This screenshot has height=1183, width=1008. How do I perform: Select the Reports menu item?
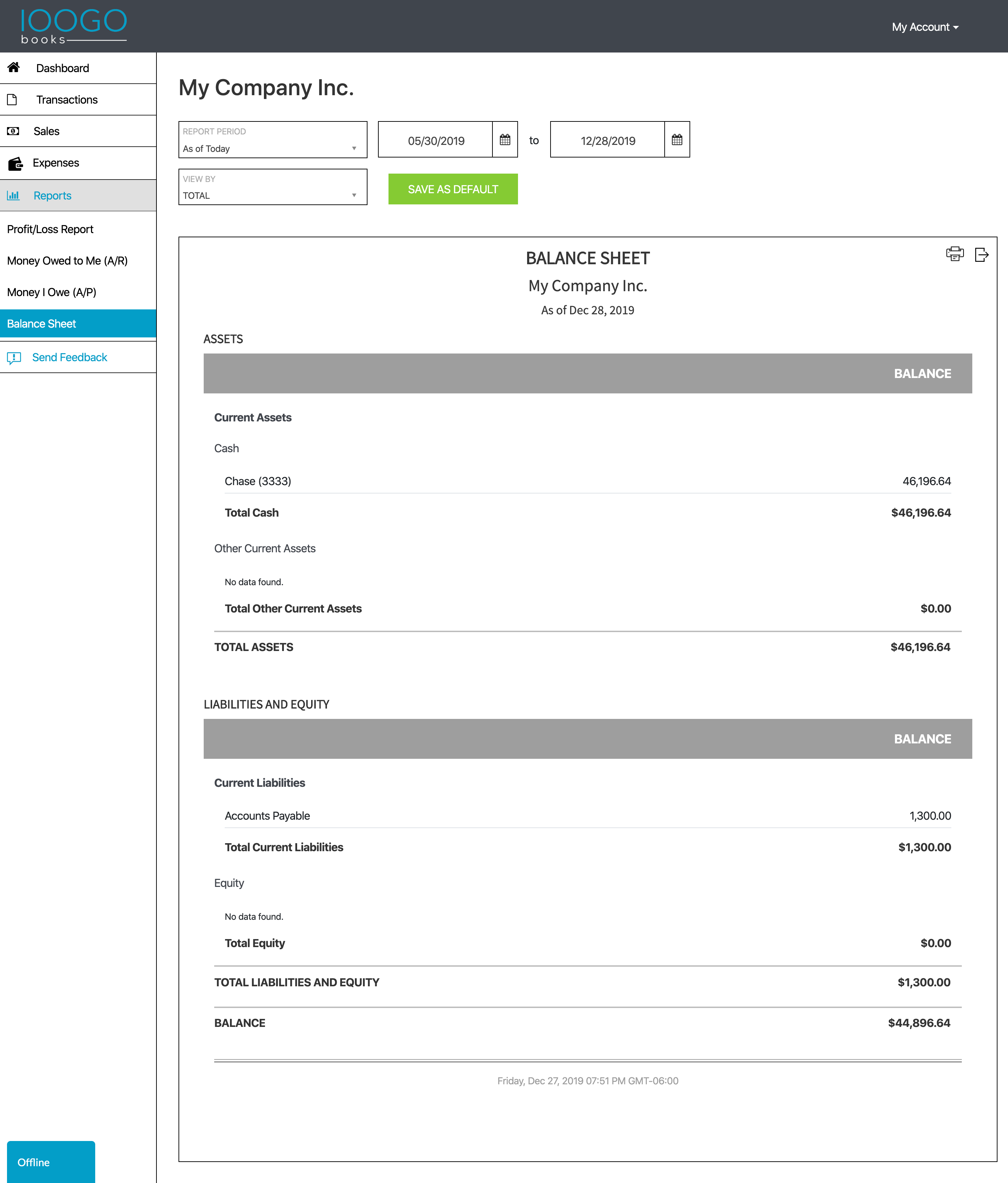click(x=78, y=195)
